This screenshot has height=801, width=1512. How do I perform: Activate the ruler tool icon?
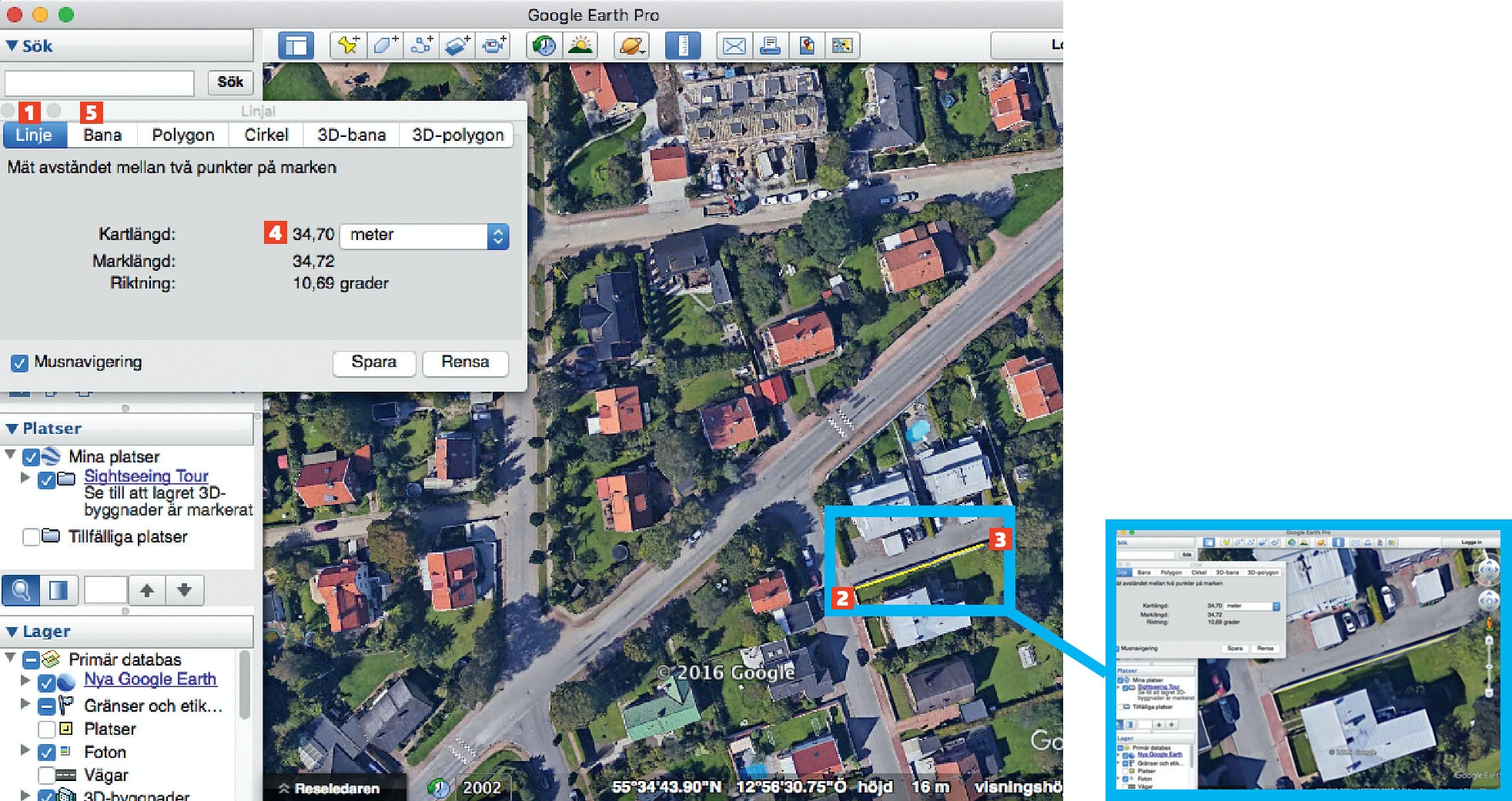[682, 45]
